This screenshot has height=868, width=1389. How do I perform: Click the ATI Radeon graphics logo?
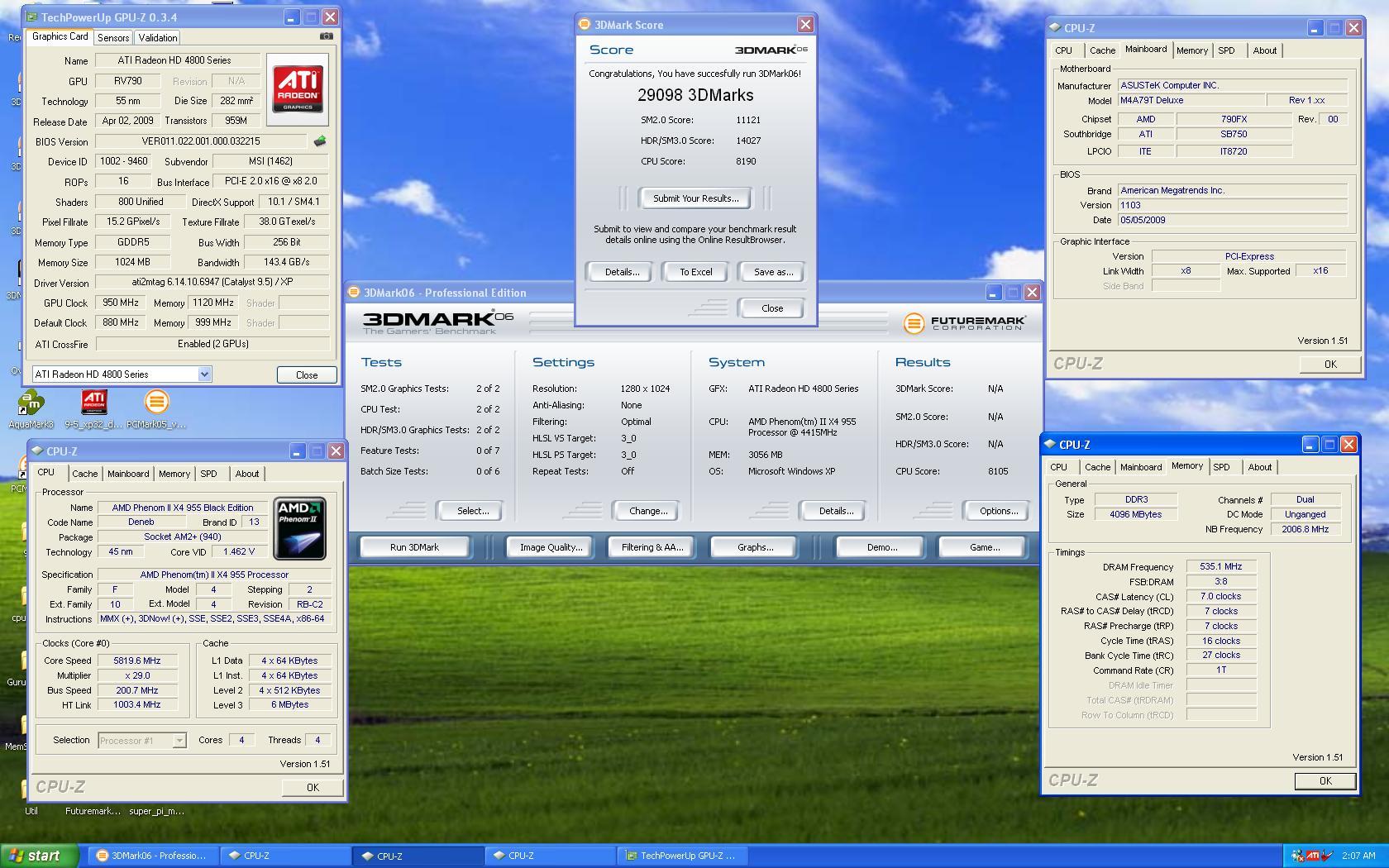pos(298,89)
